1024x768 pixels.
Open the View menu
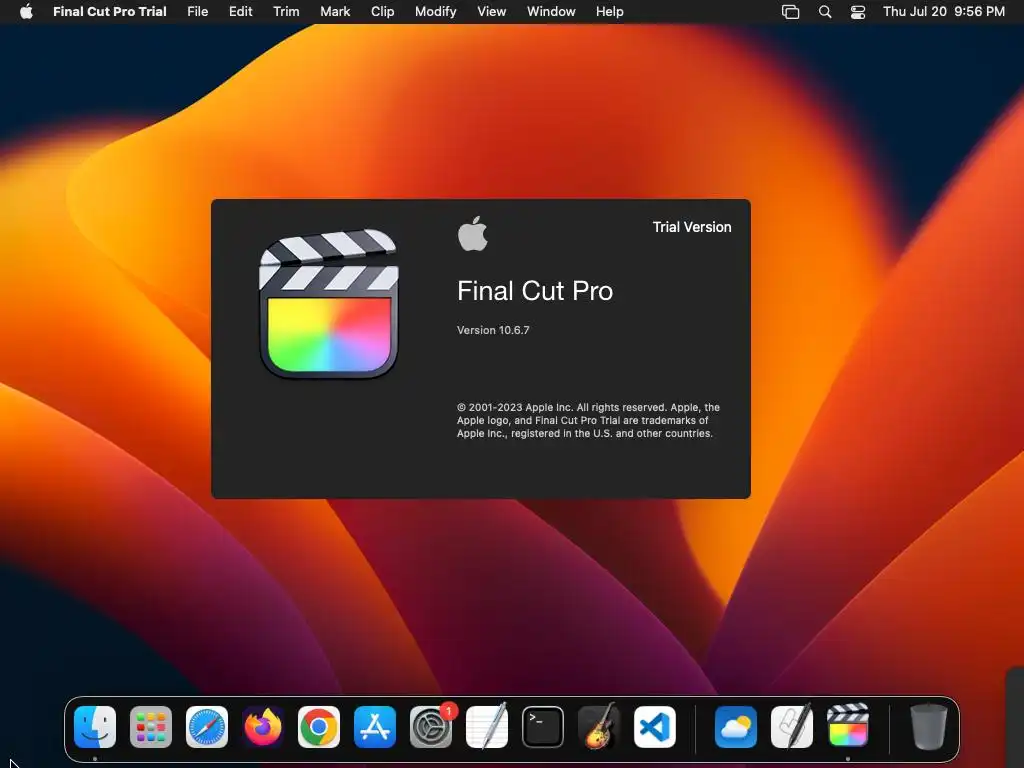(491, 11)
